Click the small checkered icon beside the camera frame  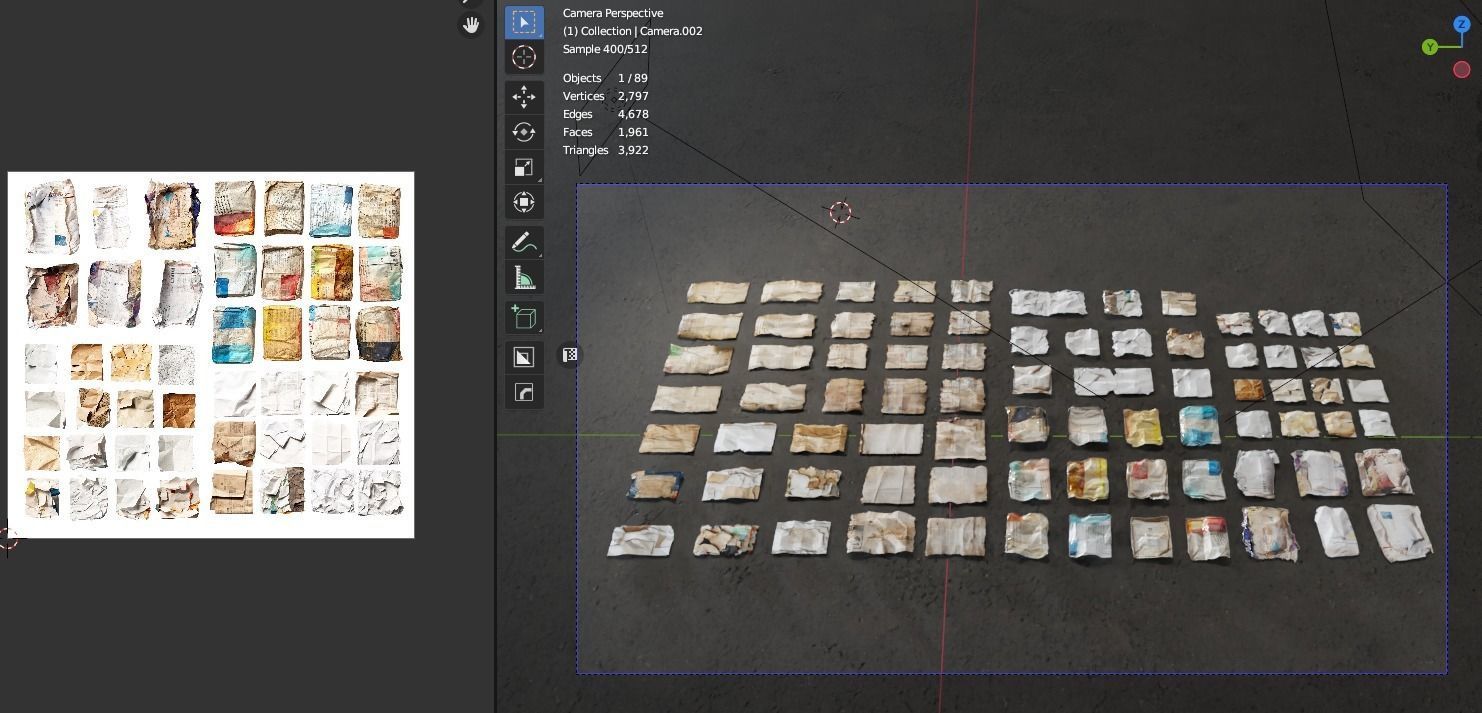tap(569, 355)
